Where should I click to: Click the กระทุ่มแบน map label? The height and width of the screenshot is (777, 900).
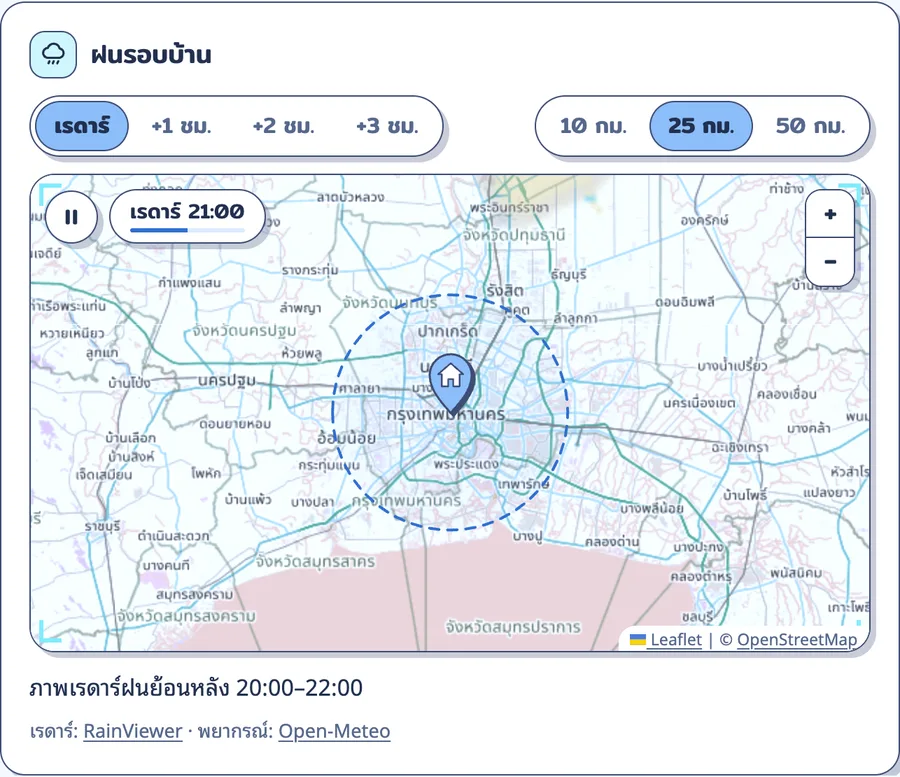[x=329, y=465]
